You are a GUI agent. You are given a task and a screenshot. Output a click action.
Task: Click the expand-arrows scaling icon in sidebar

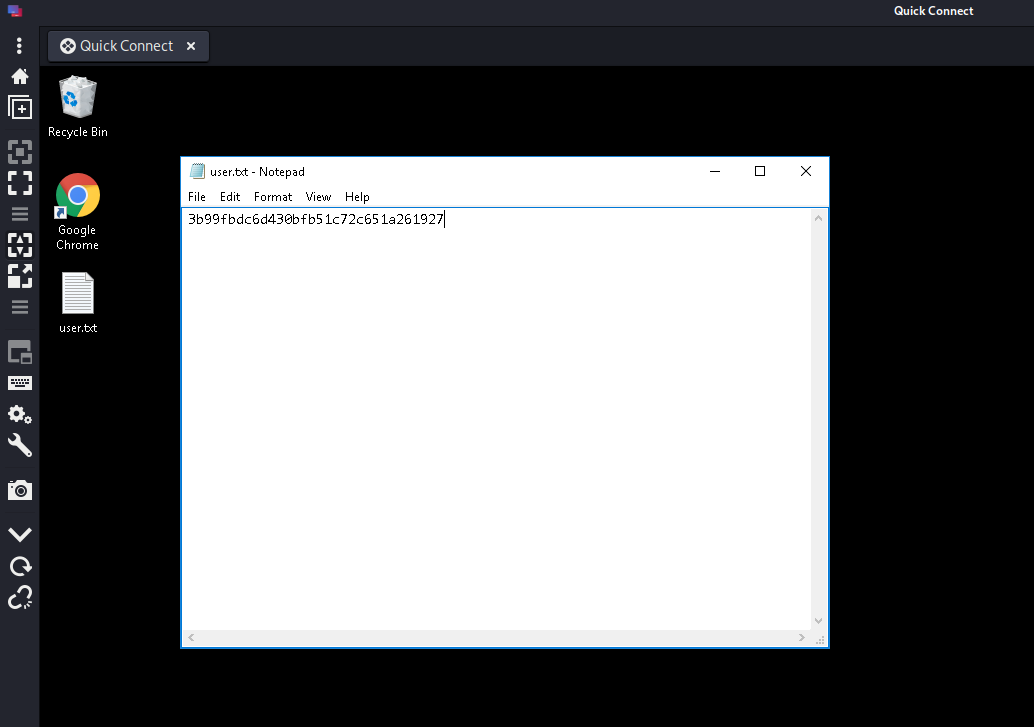pos(20,276)
